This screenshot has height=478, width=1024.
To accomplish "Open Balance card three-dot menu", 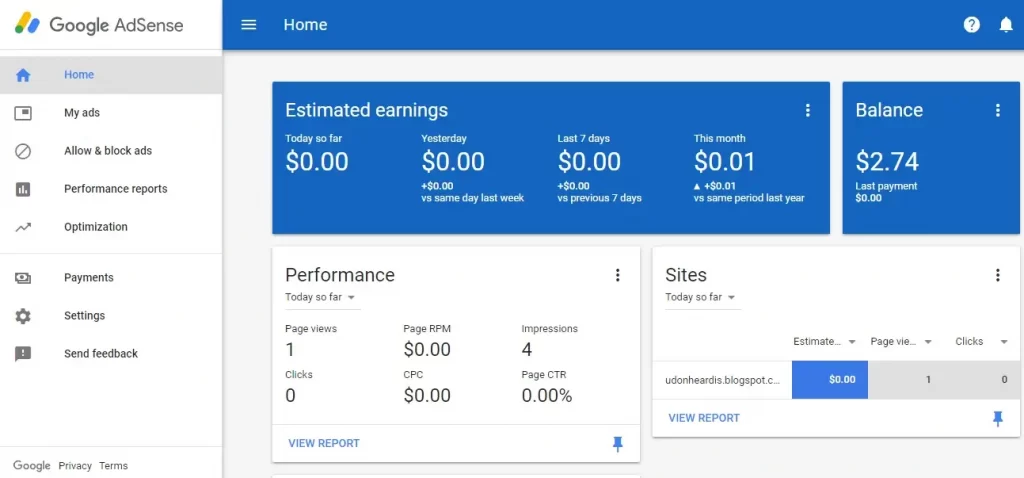I will [x=998, y=110].
